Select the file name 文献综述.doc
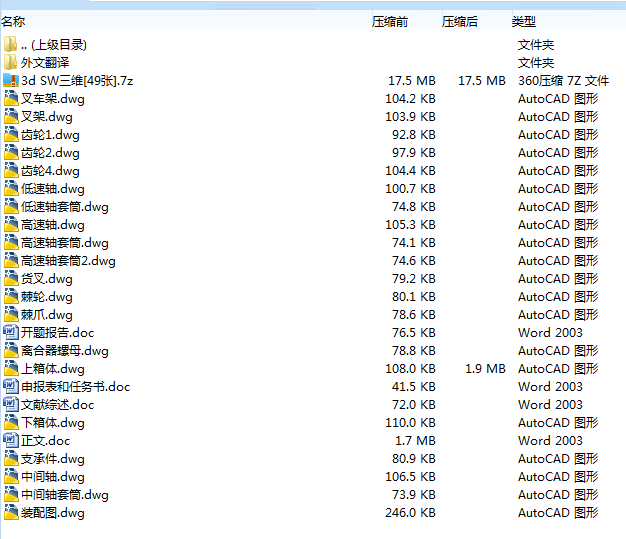The image size is (626, 539). point(57,404)
